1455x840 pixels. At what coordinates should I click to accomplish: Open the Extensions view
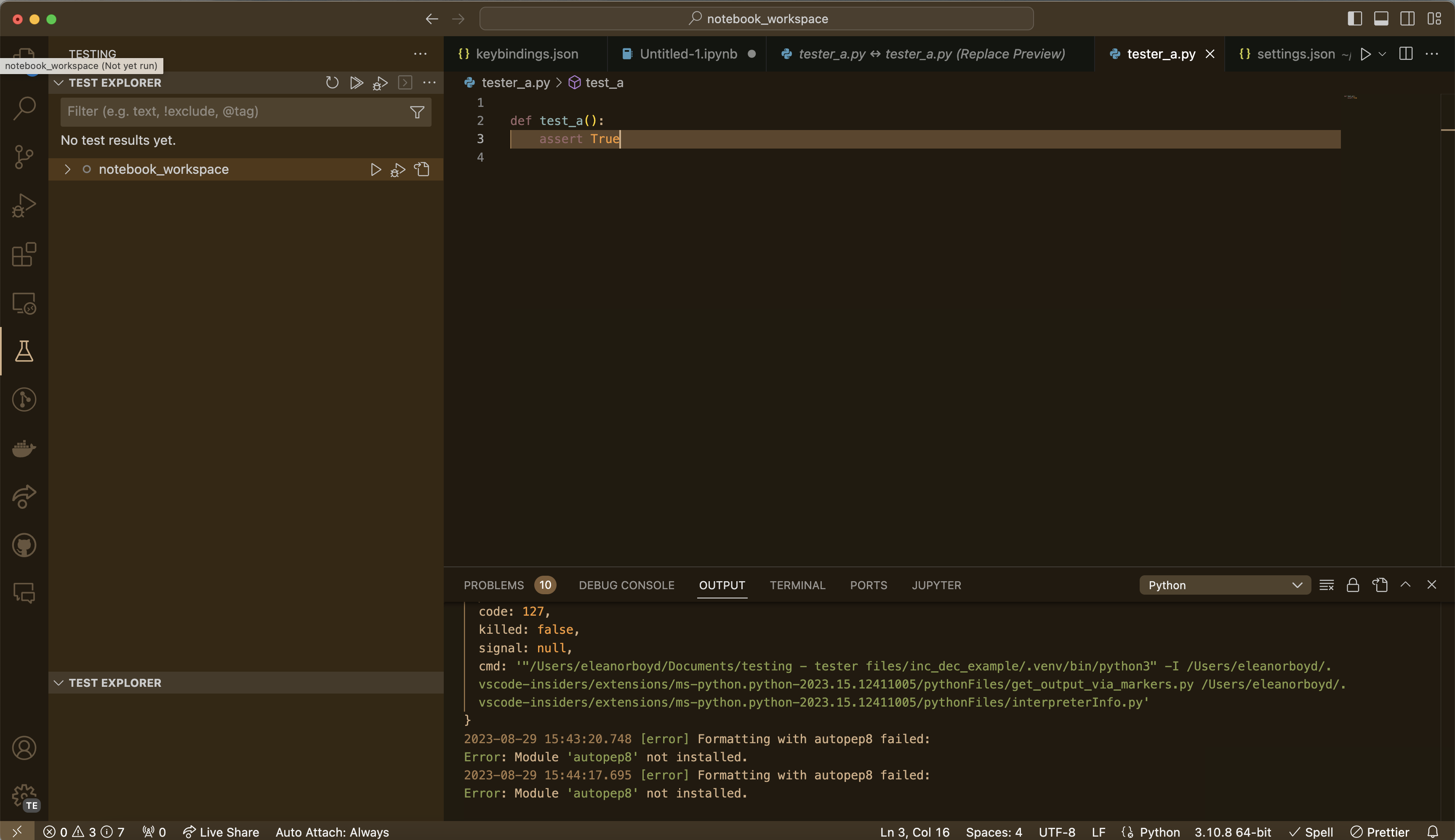(24, 255)
